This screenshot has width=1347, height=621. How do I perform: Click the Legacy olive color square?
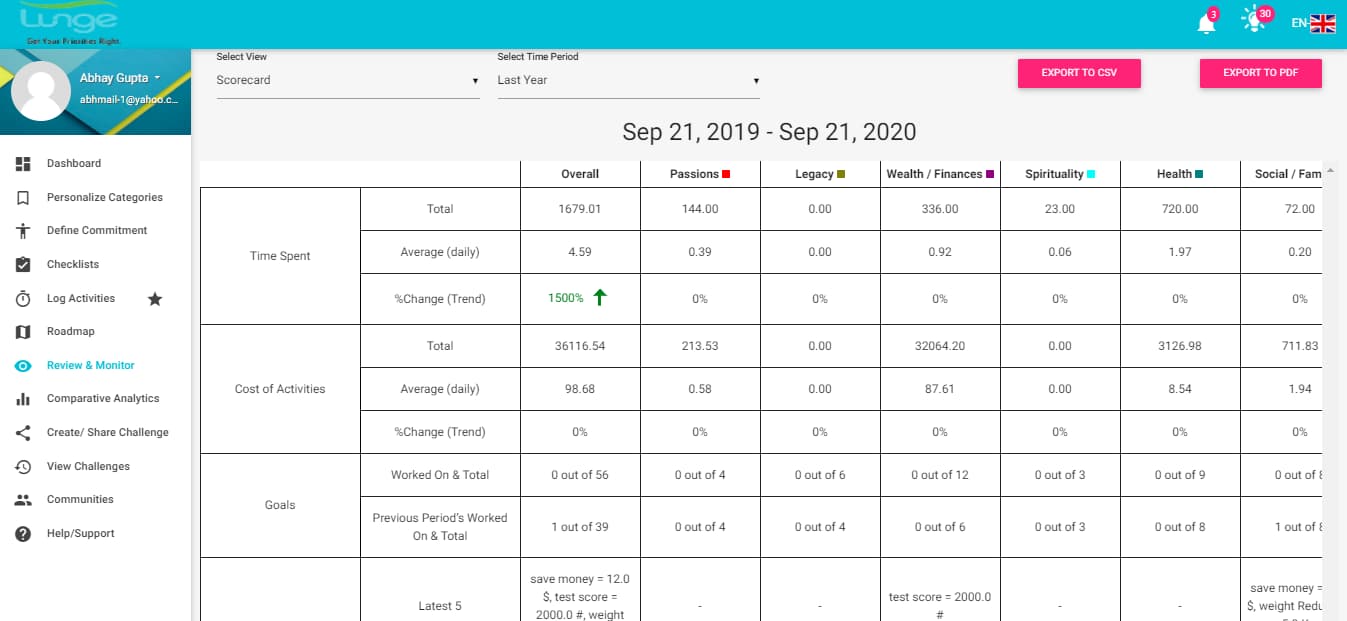tap(841, 174)
